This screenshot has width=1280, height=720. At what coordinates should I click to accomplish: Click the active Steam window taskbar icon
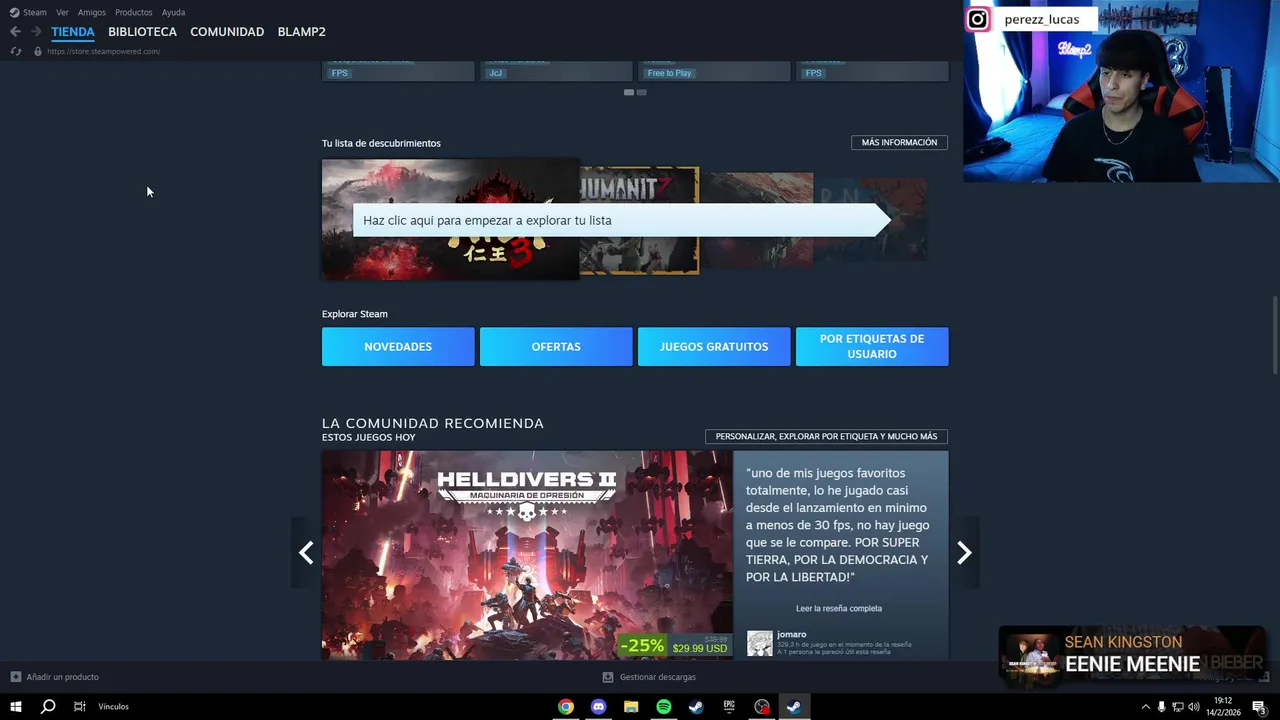(x=794, y=707)
